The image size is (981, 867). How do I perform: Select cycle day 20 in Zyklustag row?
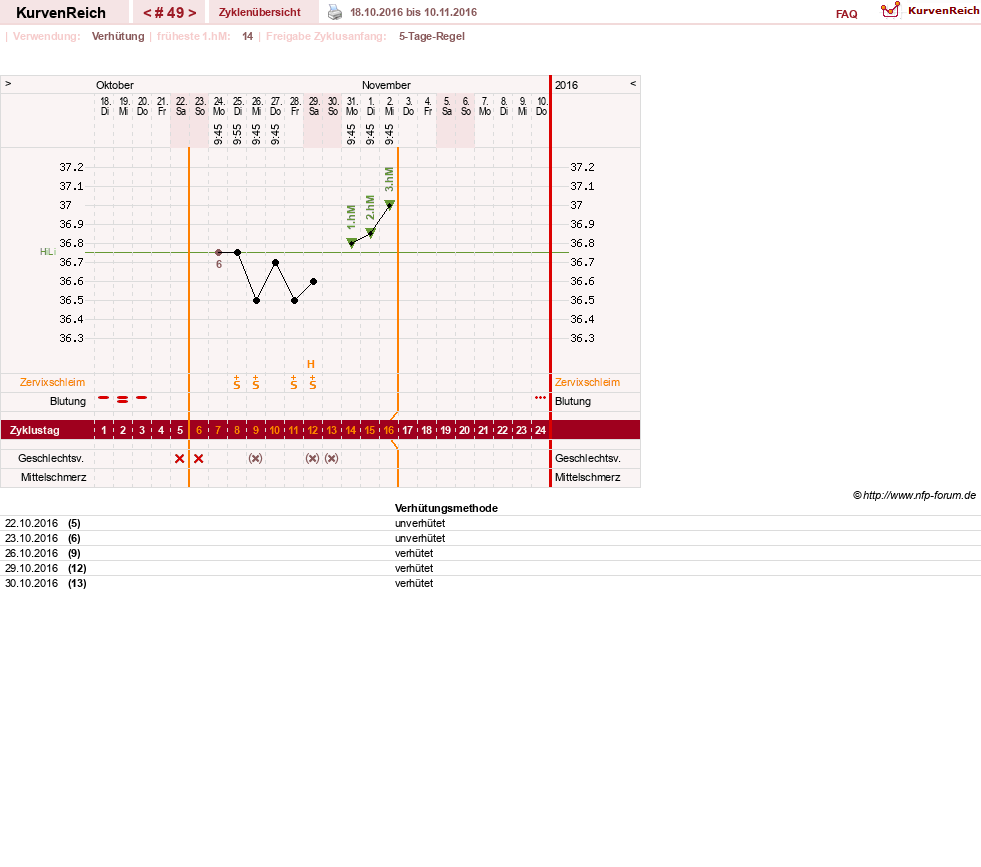[x=464, y=430]
